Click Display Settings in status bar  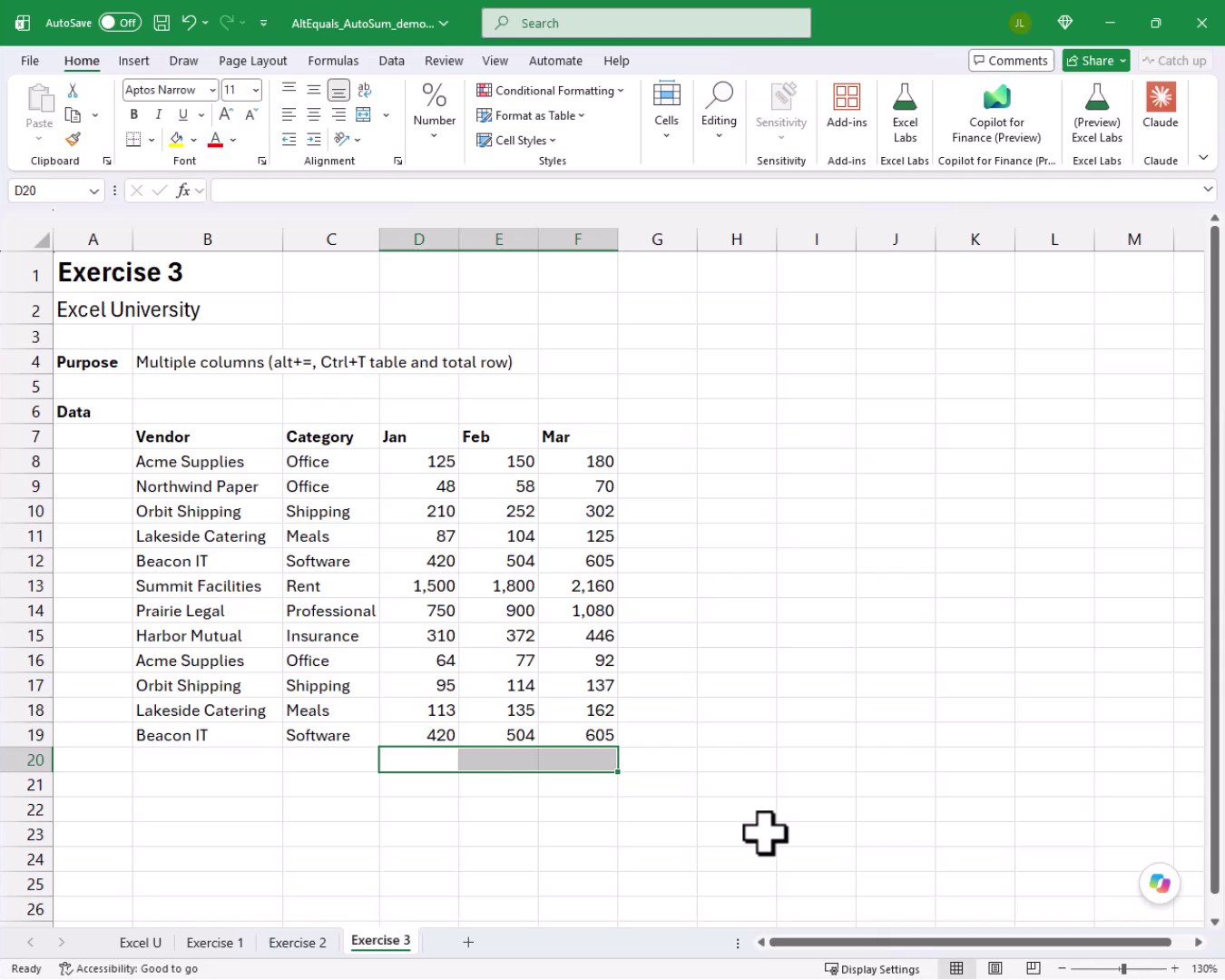(872, 969)
